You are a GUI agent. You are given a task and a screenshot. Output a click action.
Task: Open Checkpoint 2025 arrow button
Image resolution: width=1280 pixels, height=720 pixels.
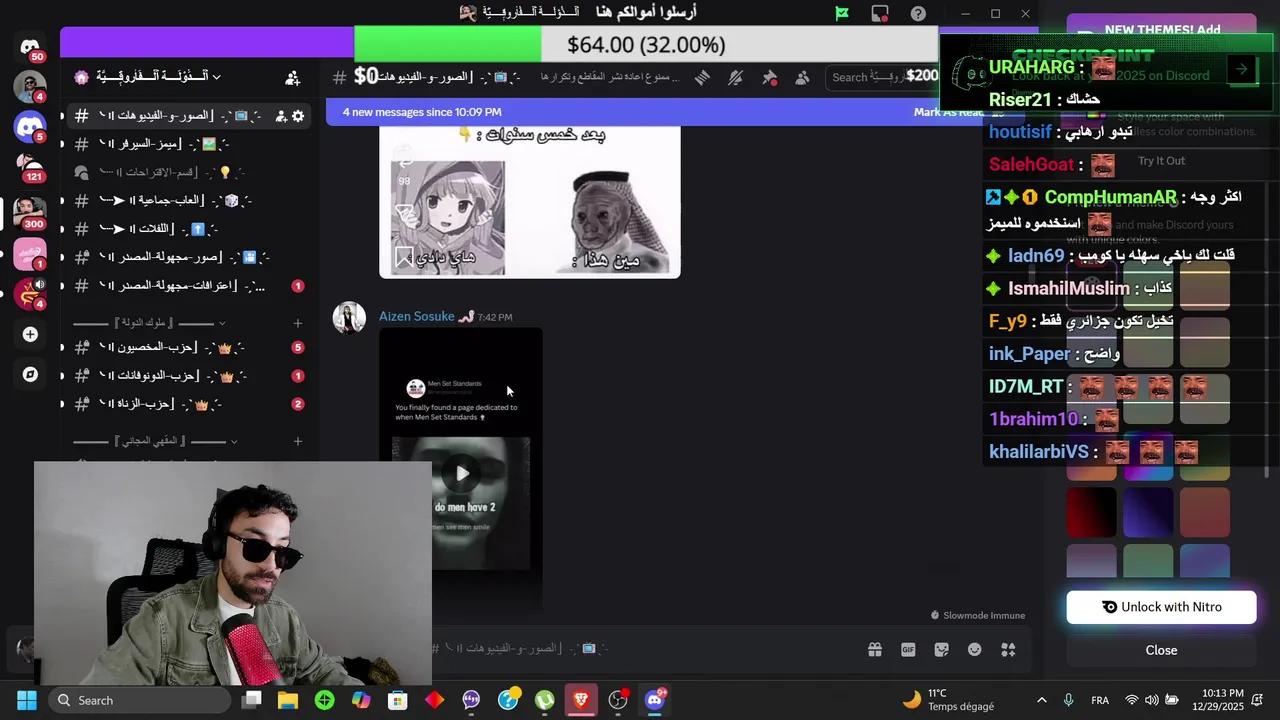[1241, 69]
